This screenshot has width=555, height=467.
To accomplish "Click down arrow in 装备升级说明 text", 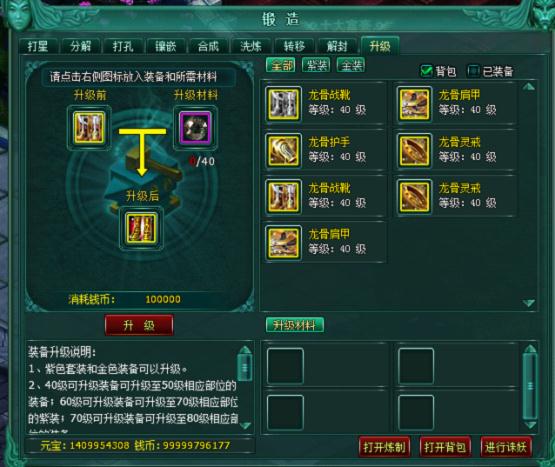I will (245, 425).
